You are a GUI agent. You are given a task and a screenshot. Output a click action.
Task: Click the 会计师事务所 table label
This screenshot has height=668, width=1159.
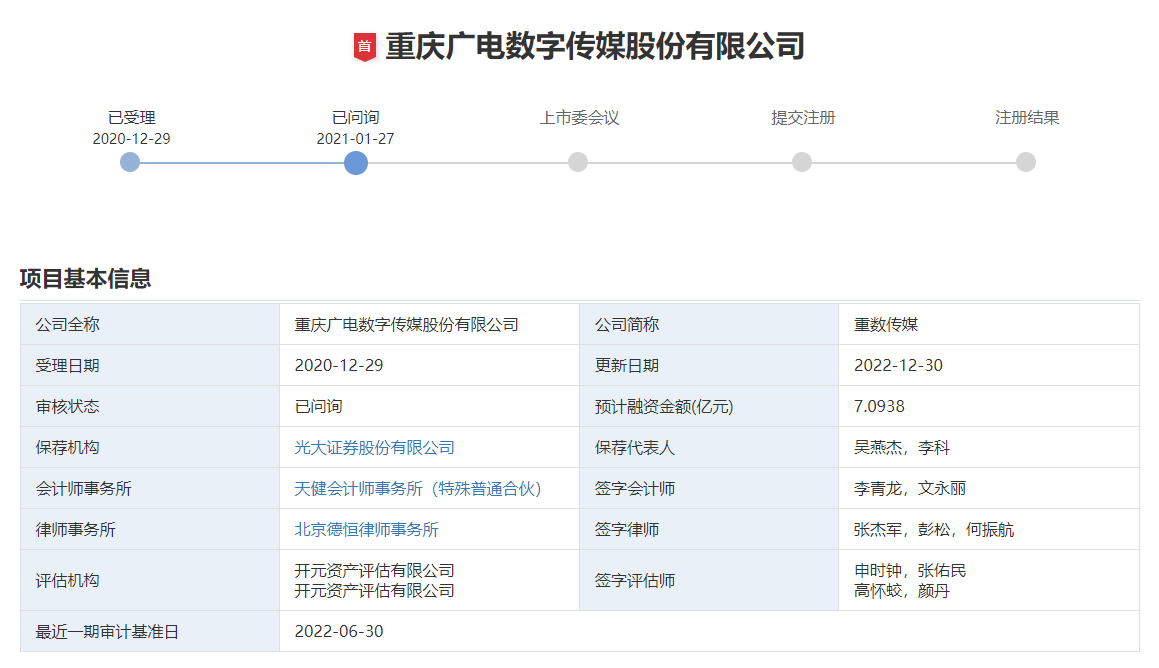tap(84, 488)
